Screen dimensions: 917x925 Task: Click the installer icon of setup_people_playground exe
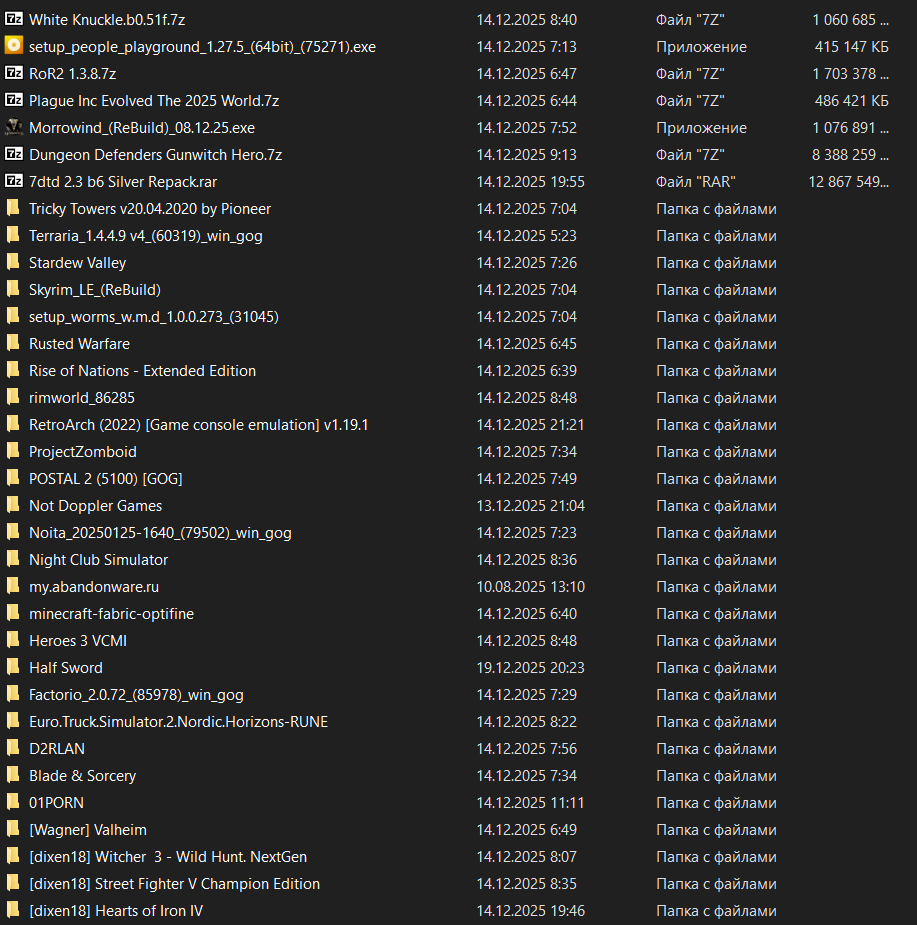click(x=14, y=46)
